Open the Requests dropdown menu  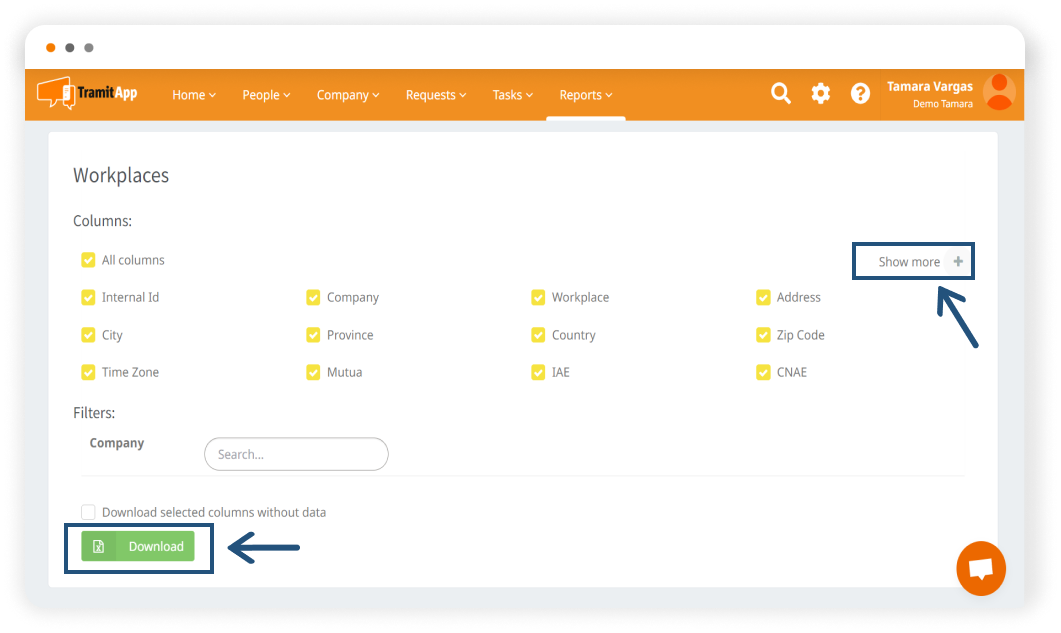tap(436, 95)
